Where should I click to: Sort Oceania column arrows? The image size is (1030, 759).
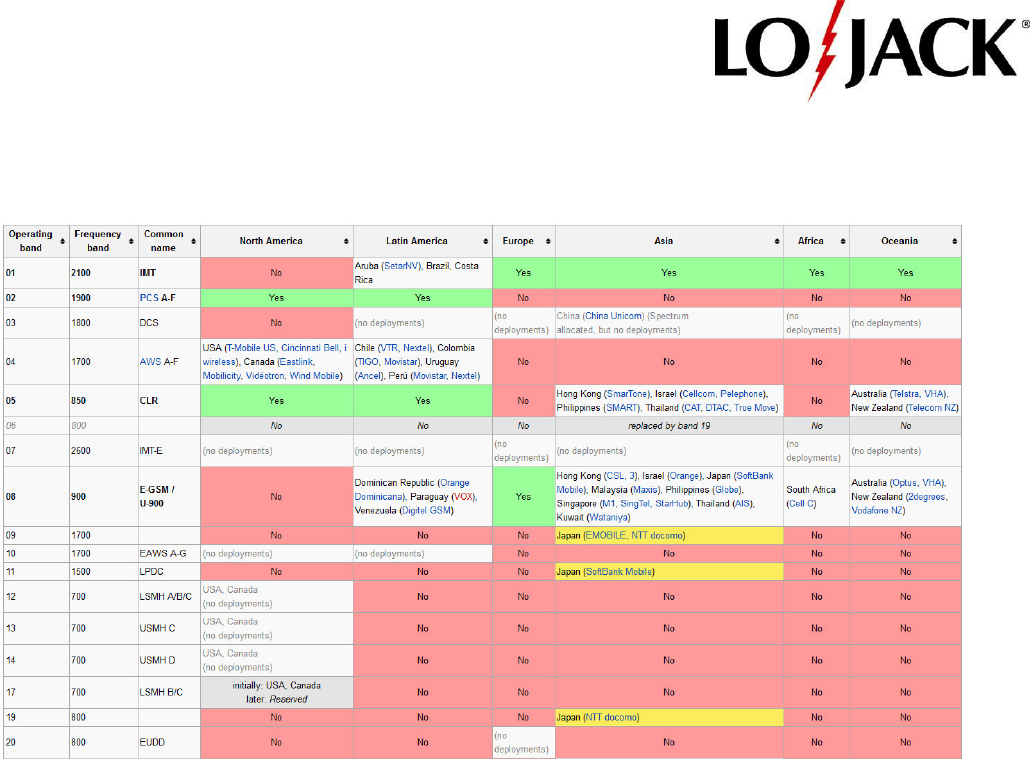coord(954,241)
